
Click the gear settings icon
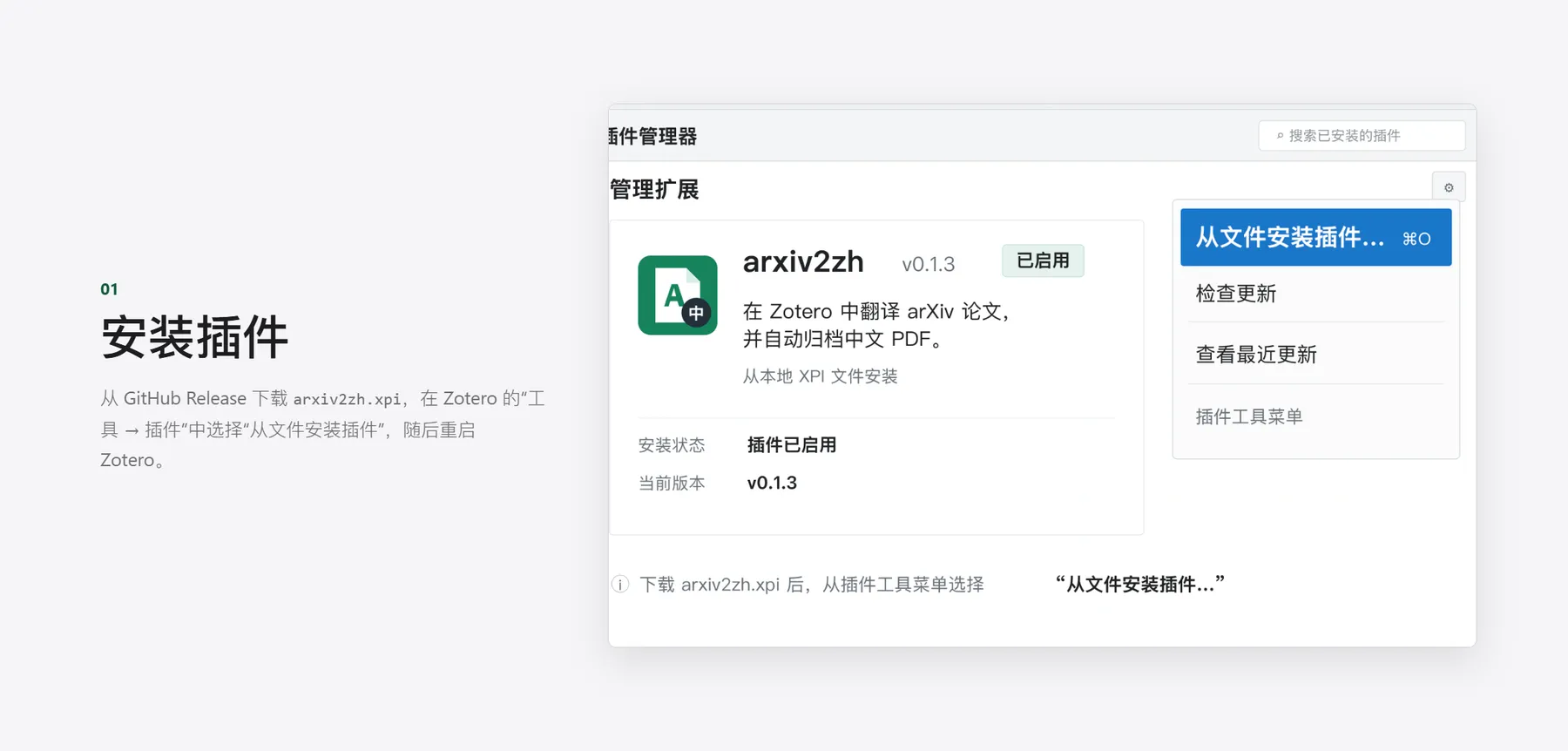[x=1449, y=187]
